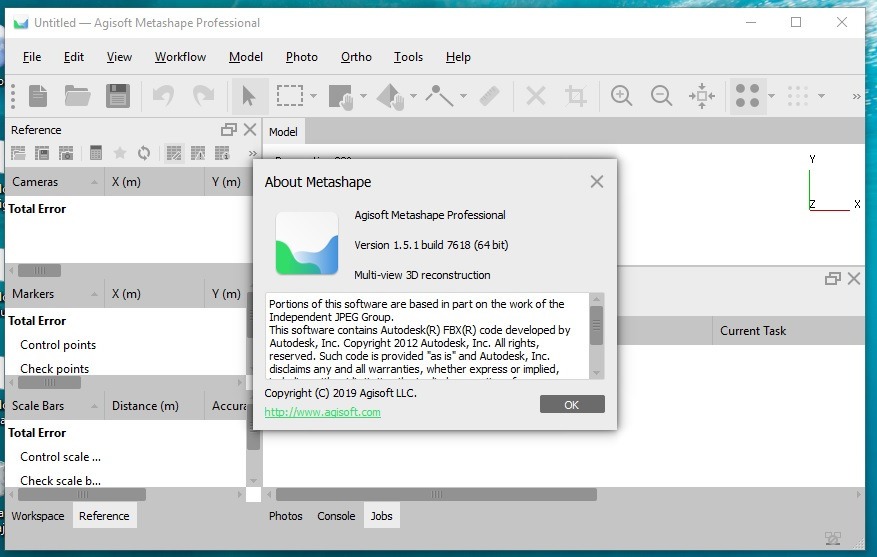Zoom in with the magnifier plus
877x557 pixels.
coord(621,96)
